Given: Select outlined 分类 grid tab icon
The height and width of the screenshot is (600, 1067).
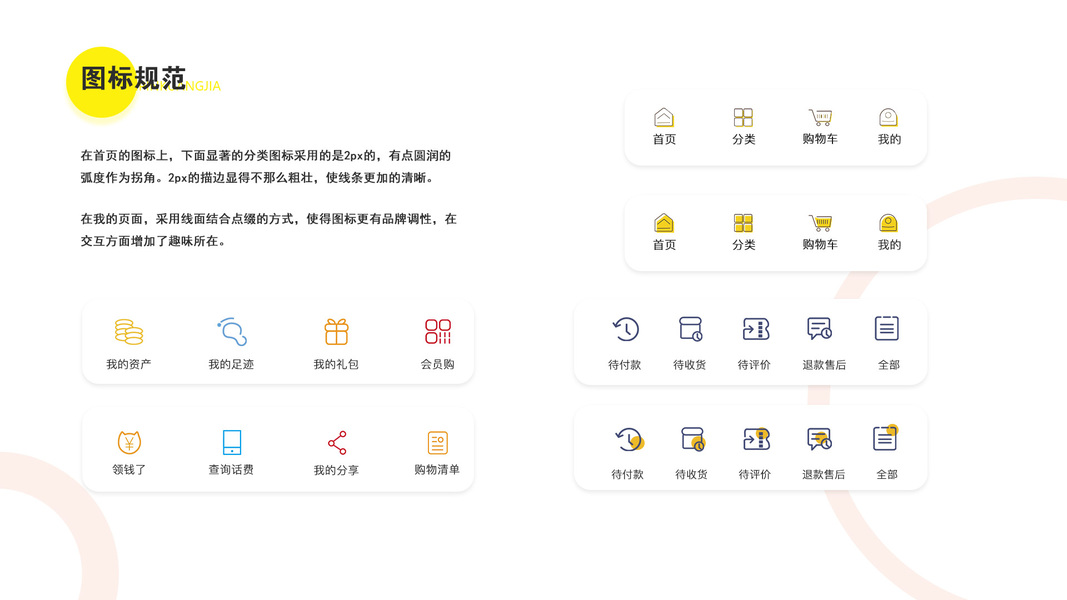Looking at the screenshot, I should pyautogui.click(x=743, y=117).
